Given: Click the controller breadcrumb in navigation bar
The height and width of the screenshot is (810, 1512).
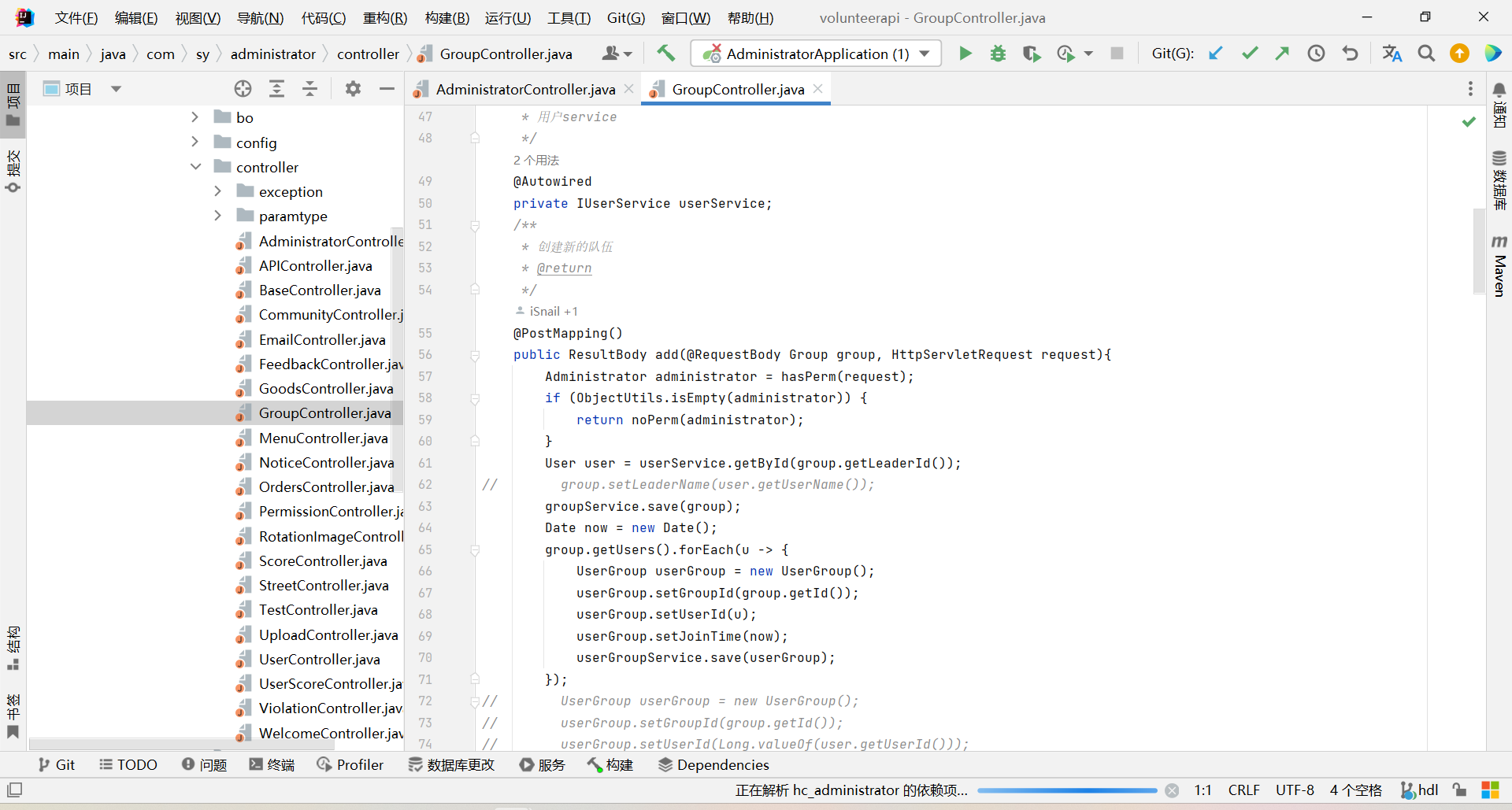Looking at the screenshot, I should click(368, 54).
